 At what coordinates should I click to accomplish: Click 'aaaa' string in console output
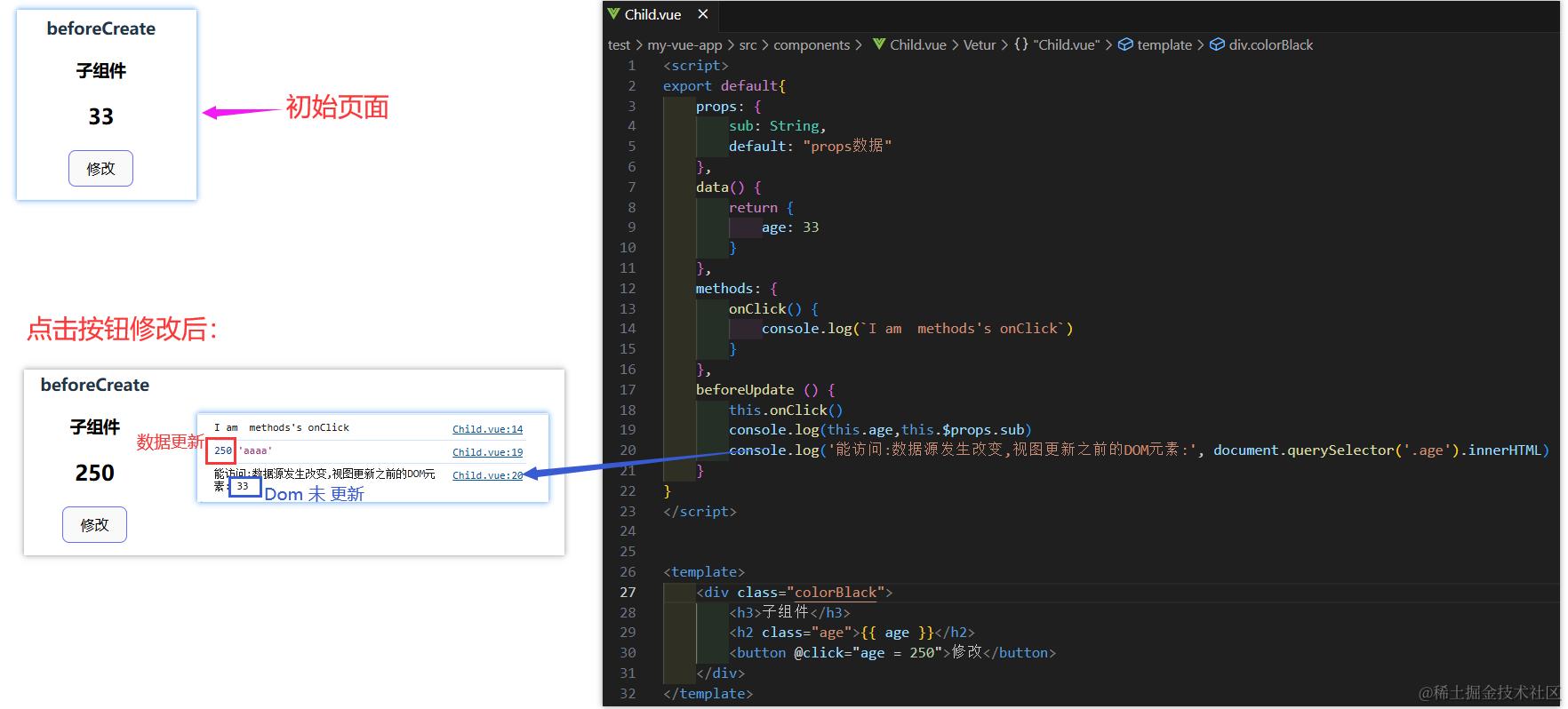256,451
